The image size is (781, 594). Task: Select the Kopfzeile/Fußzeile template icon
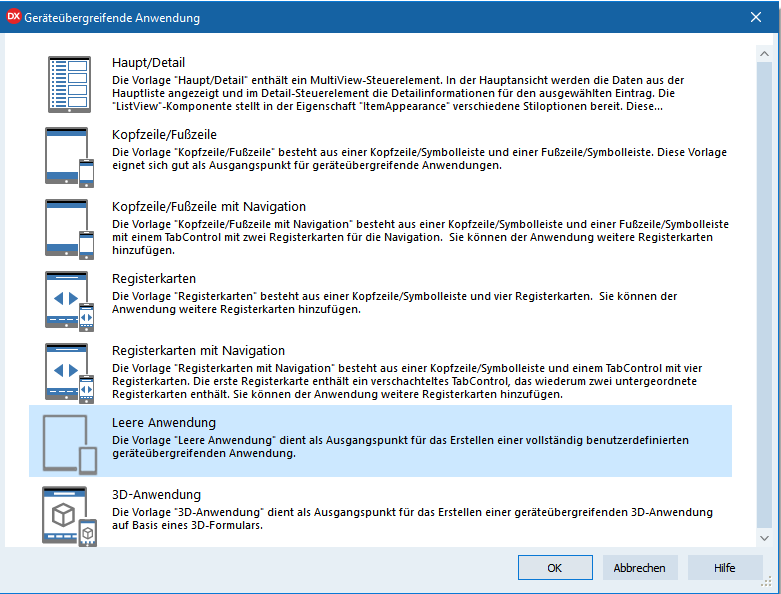point(69,156)
